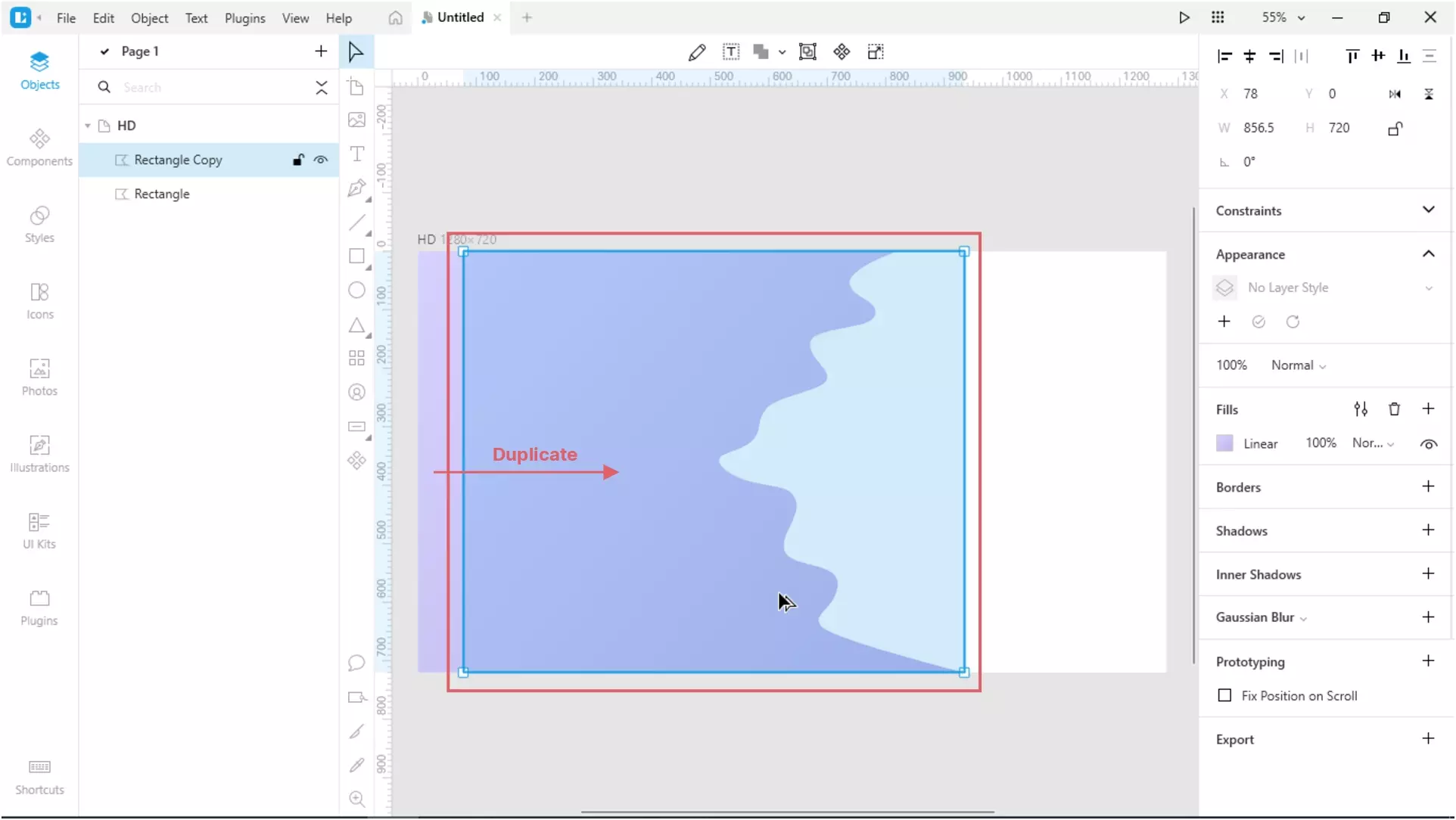This screenshot has height=820, width=1456.
Task: Toggle lock on Rectangle Copy layer
Action: (x=298, y=160)
